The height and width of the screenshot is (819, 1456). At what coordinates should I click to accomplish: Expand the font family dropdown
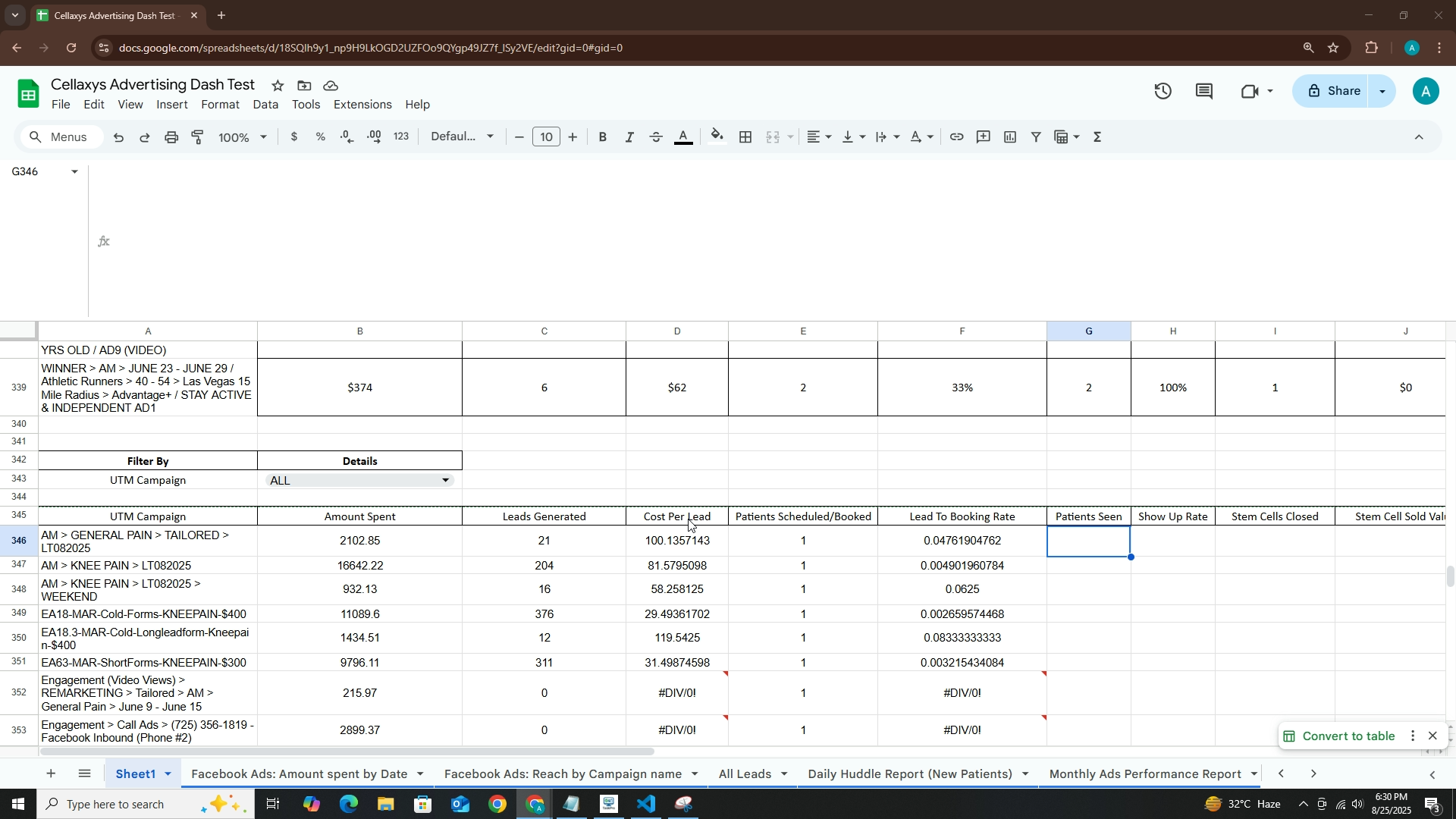[x=463, y=137]
